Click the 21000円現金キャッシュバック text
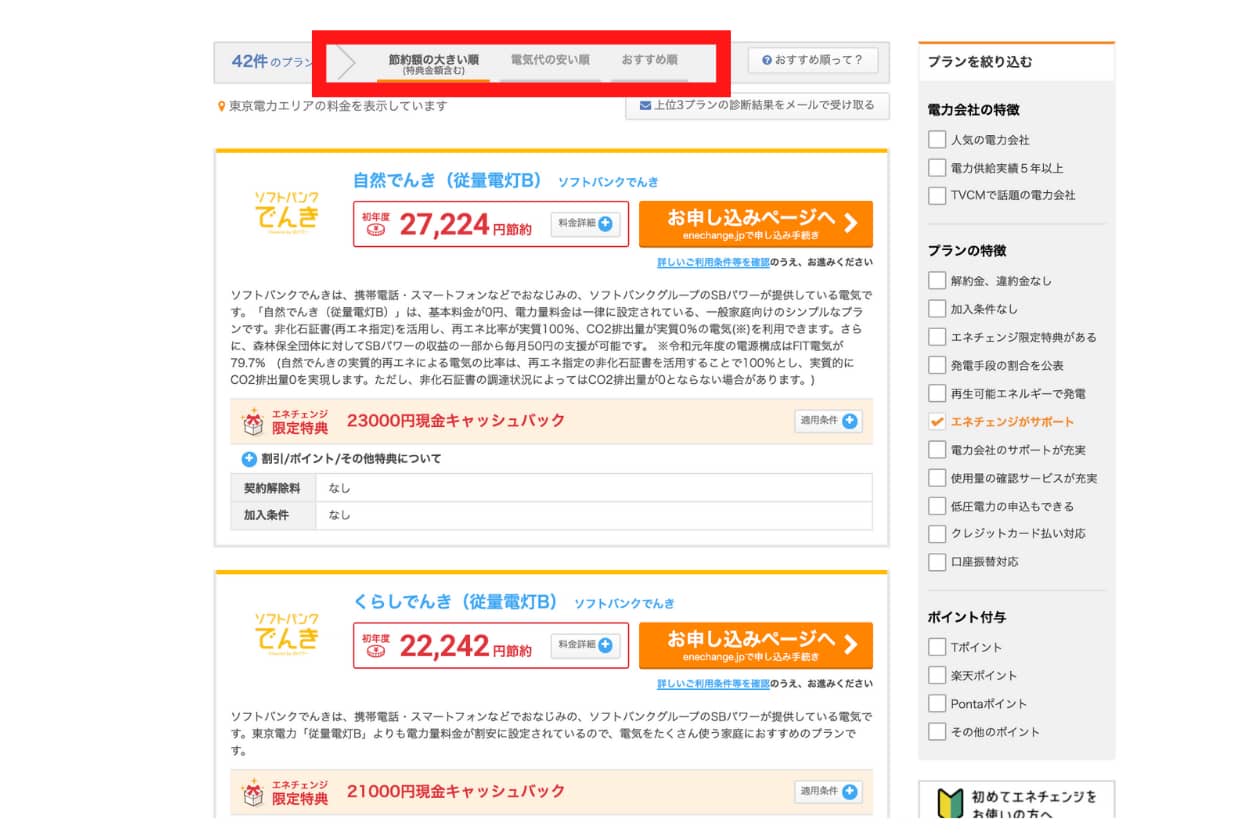 click(x=456, y=792)
